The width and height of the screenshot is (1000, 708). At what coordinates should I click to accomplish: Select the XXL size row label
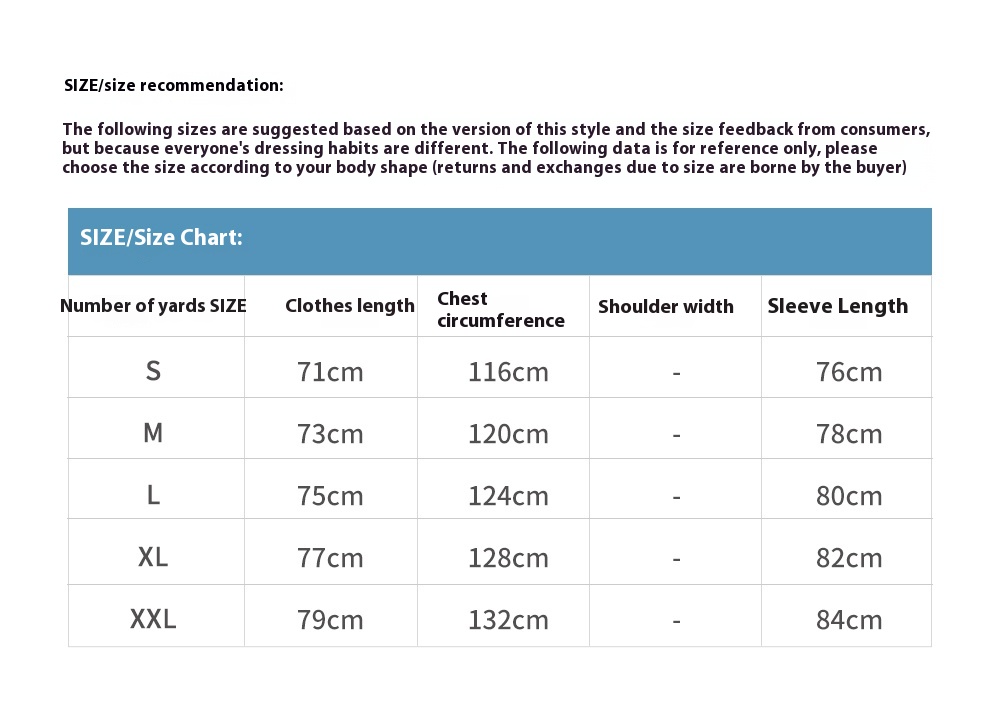[x=153, y=619]
